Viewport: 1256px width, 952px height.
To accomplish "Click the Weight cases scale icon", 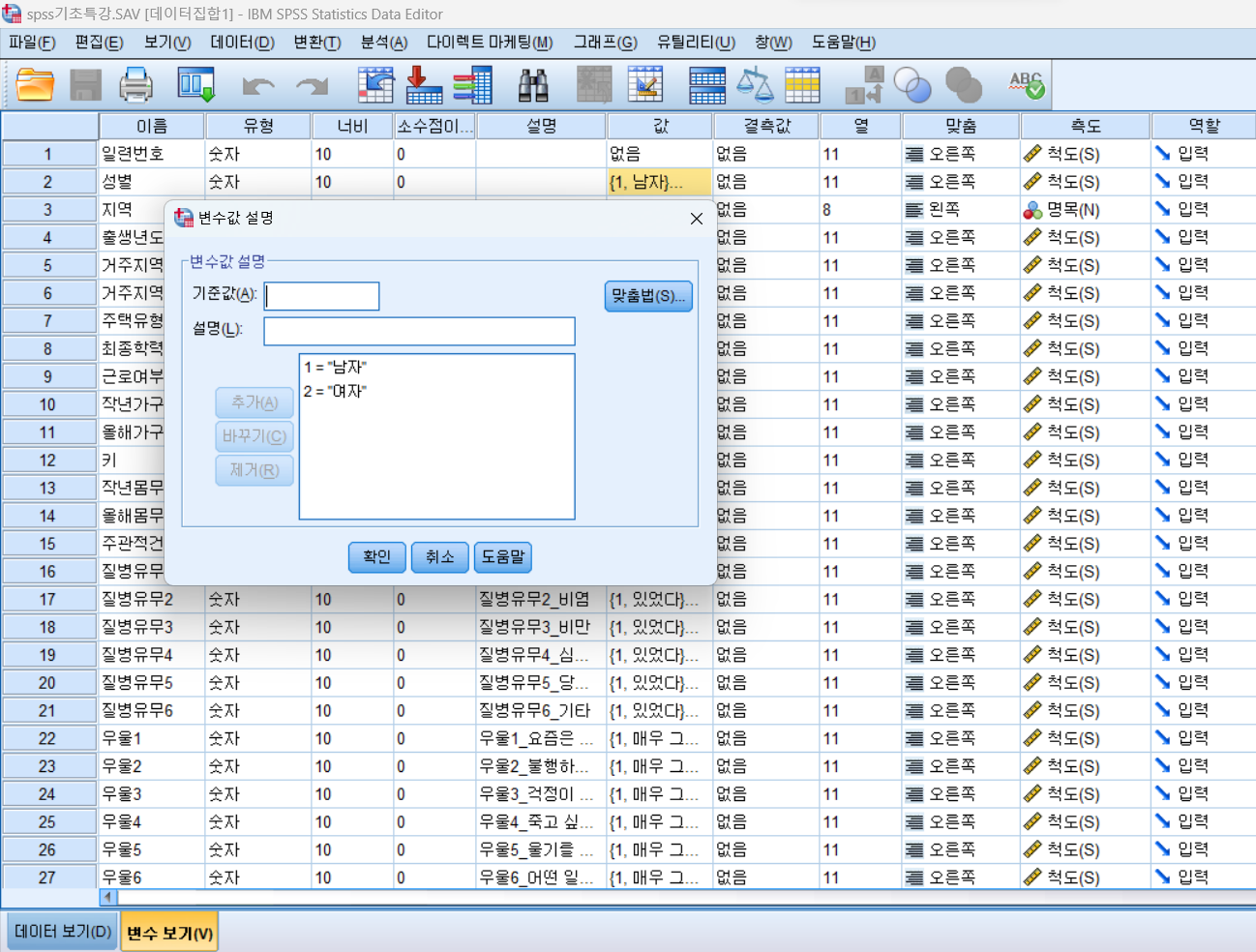I will tap(755, 85).
